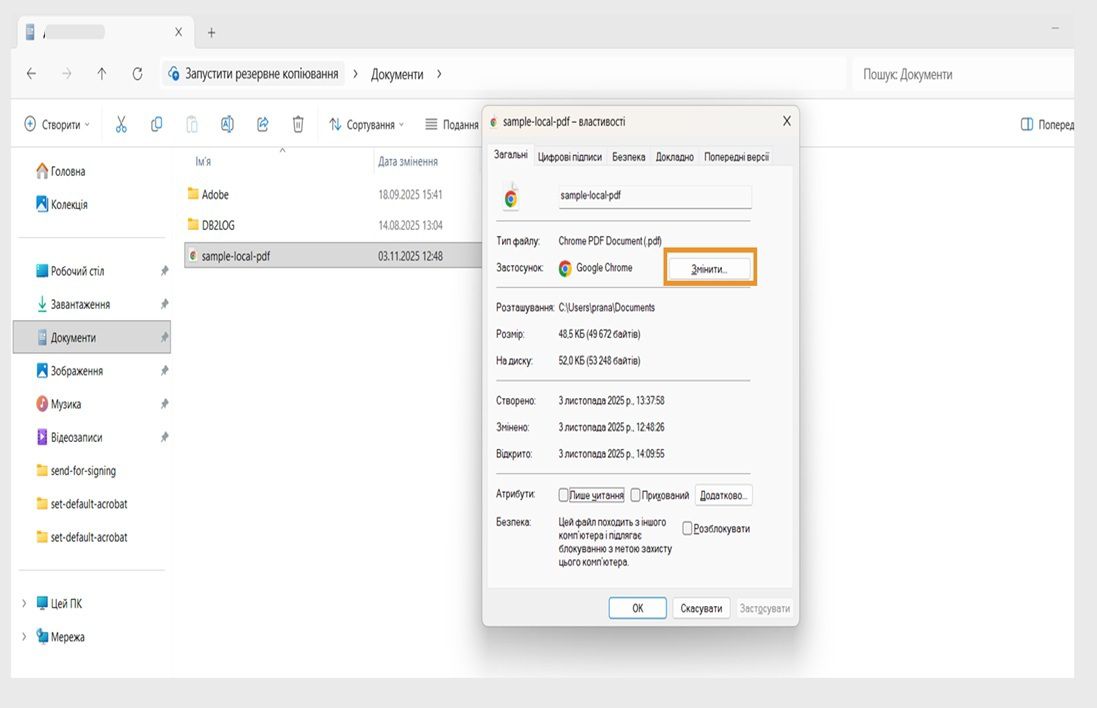Click the Пошук: Документи search box

pyautogui.click(x=963, y=74)
